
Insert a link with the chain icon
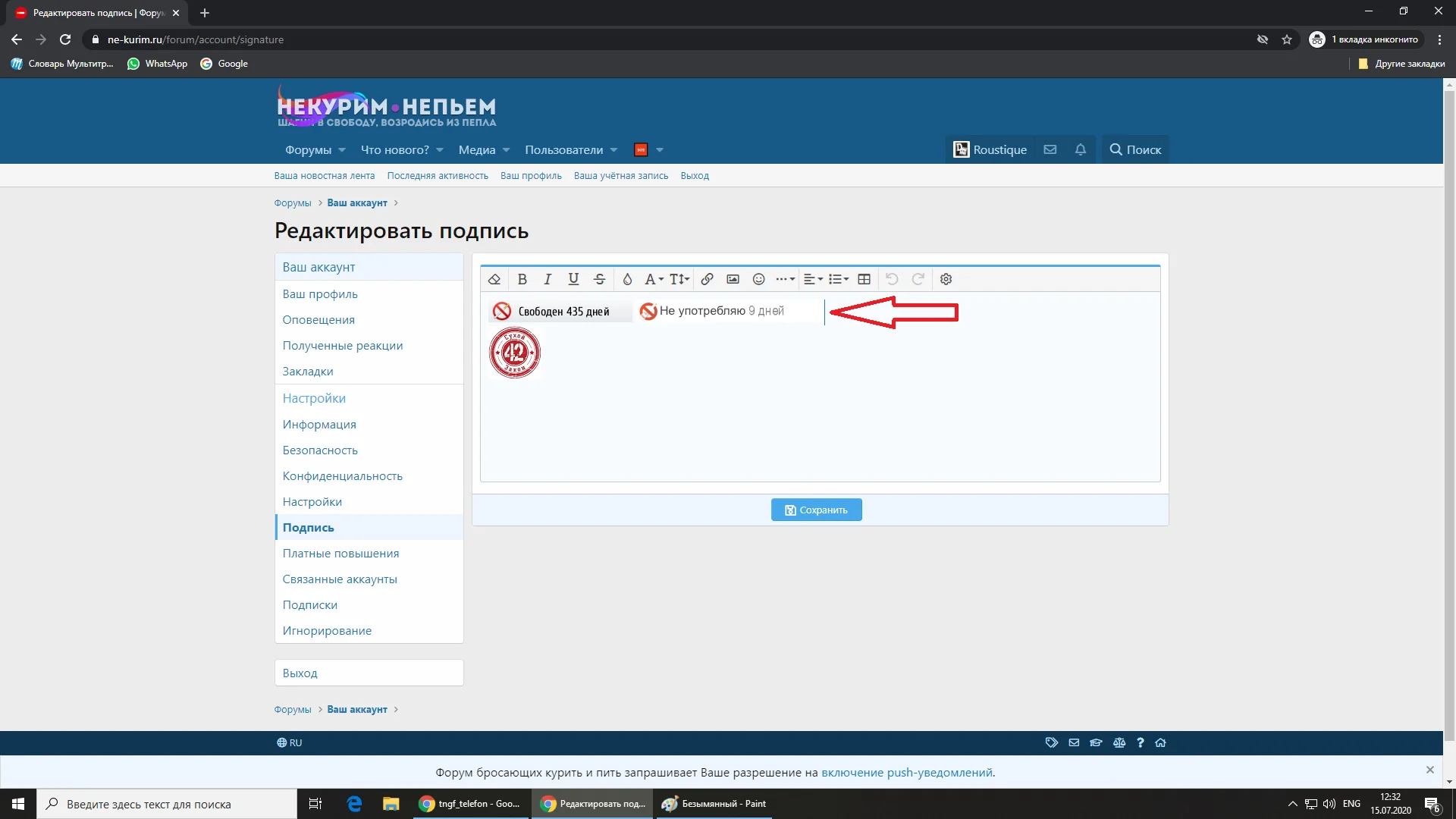point(707,279)
